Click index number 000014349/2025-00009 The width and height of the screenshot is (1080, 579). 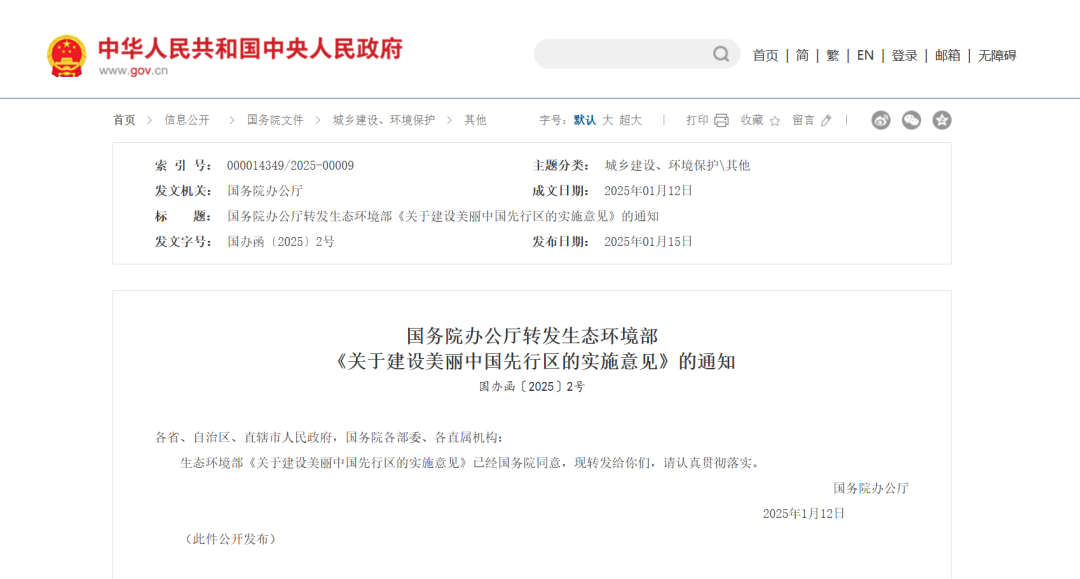coord(291,166)
